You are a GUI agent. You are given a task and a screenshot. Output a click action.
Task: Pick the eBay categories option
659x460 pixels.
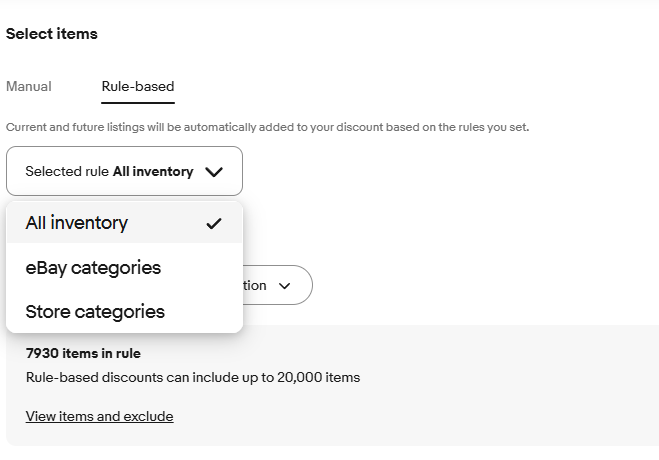[x=93, y=268]
